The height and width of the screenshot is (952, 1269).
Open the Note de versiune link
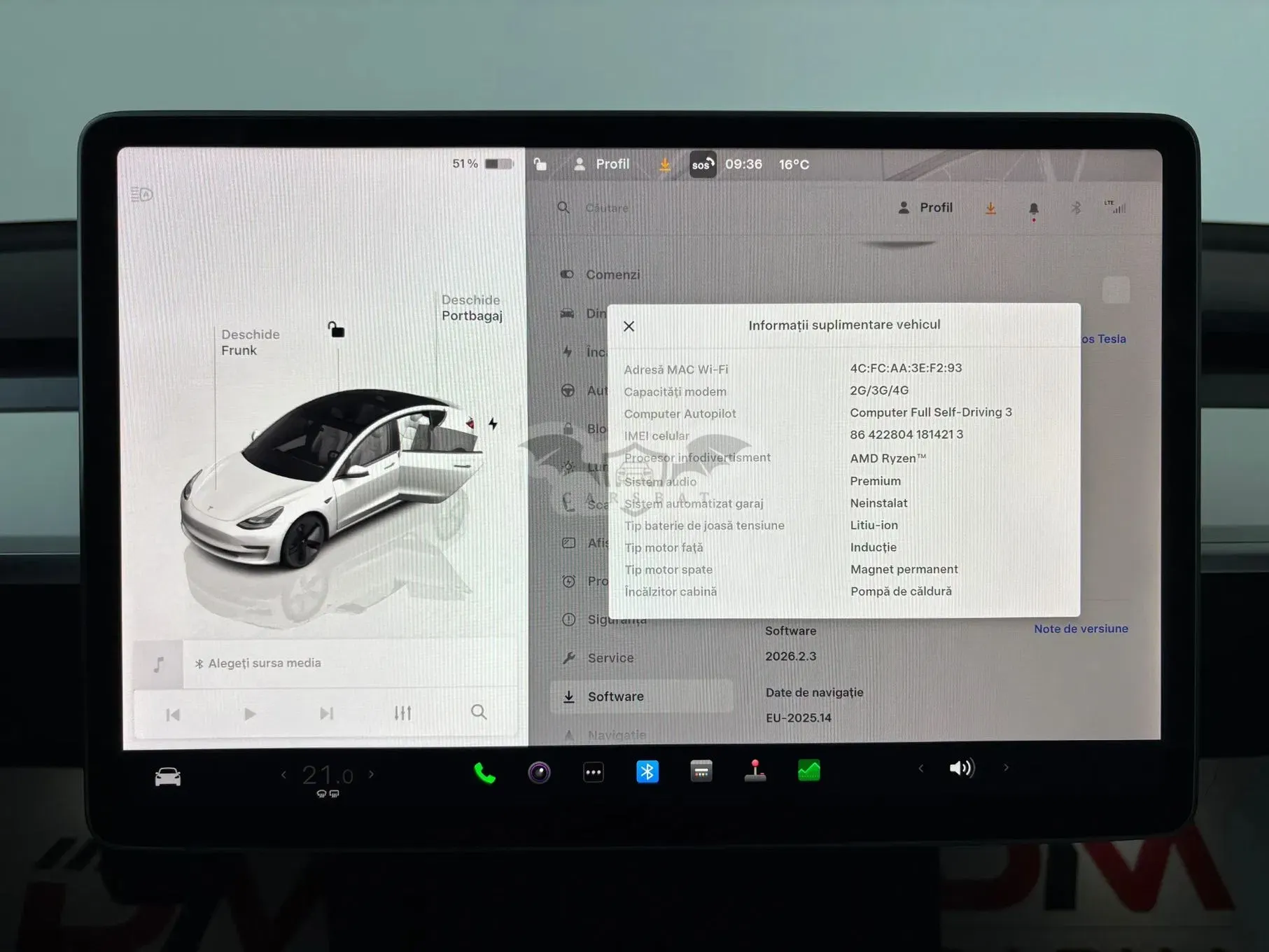[1081, 629]
